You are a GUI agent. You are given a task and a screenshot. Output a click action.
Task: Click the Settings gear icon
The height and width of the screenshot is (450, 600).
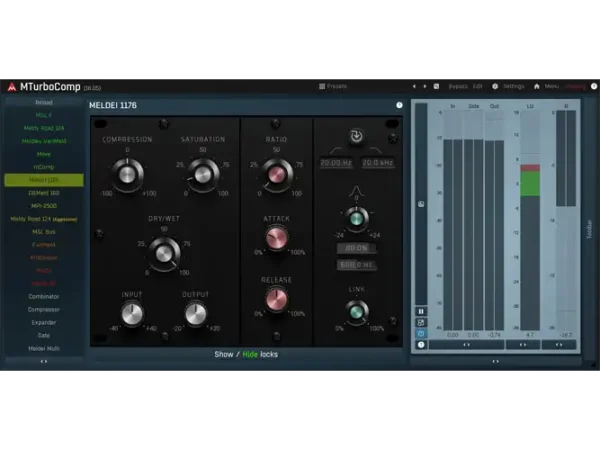click(495, 86)
